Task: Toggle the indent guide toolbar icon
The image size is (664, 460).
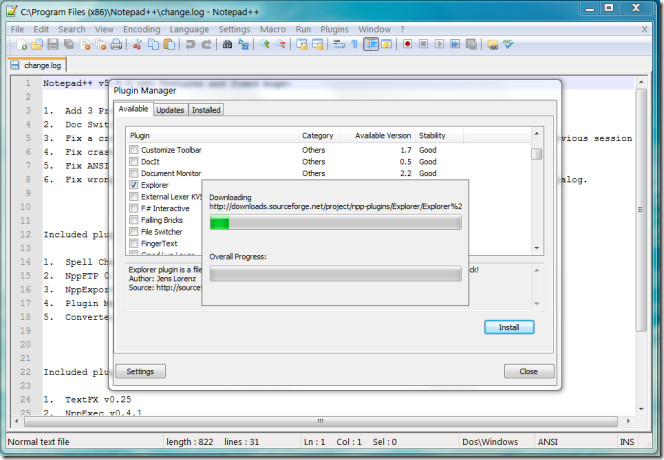Action: [x=371, y=44]
